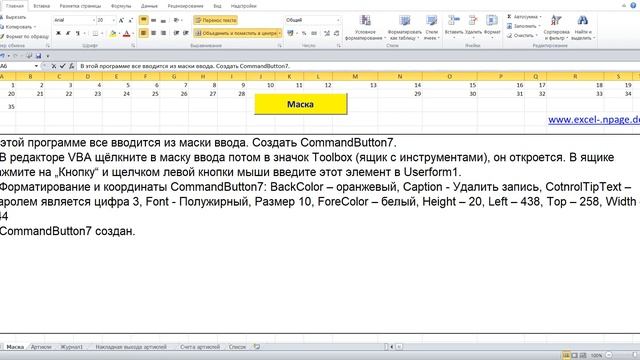Open the Name Box dropdown arrow
Viewport: 640px width, 360px height.
click(x=36, y=66)
